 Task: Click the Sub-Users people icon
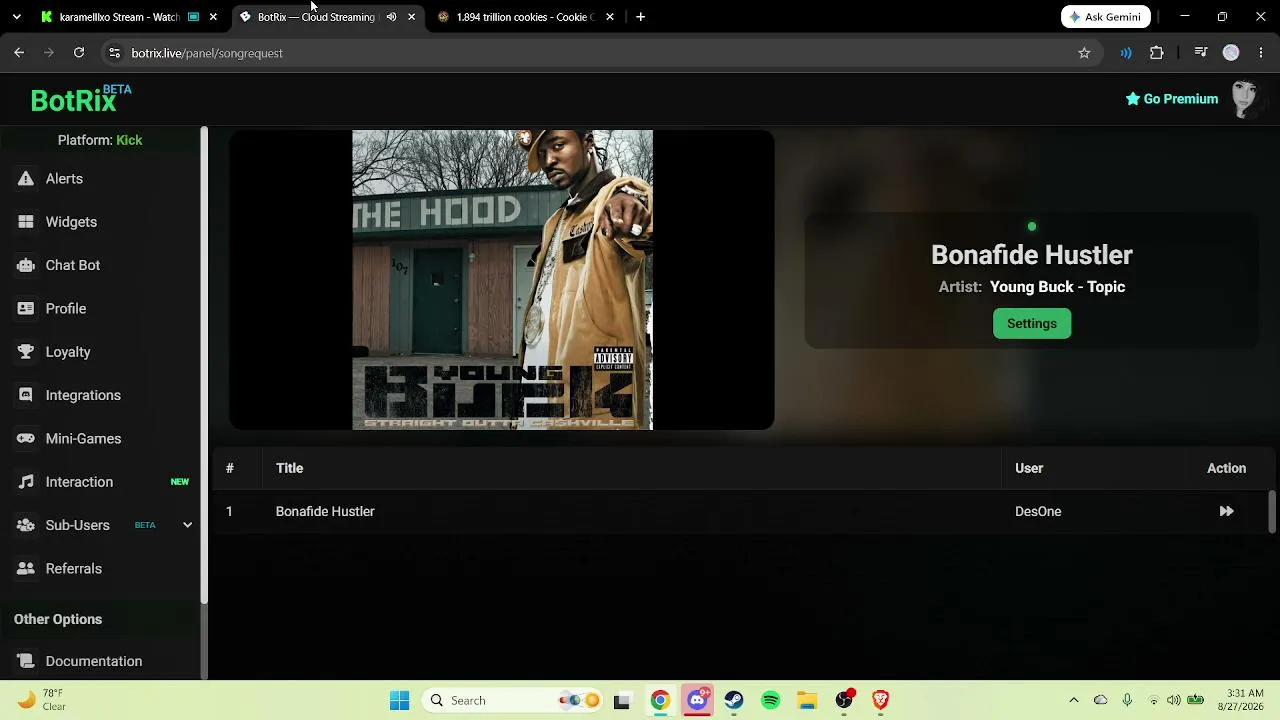point(26,525)
